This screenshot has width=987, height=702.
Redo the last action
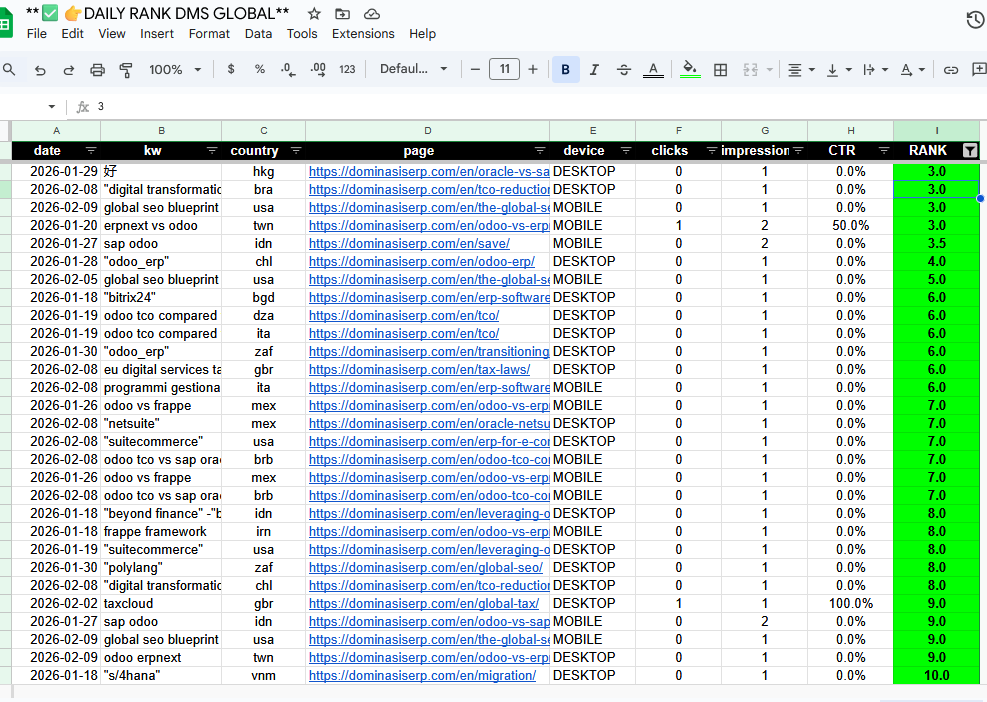coord(69,70)
